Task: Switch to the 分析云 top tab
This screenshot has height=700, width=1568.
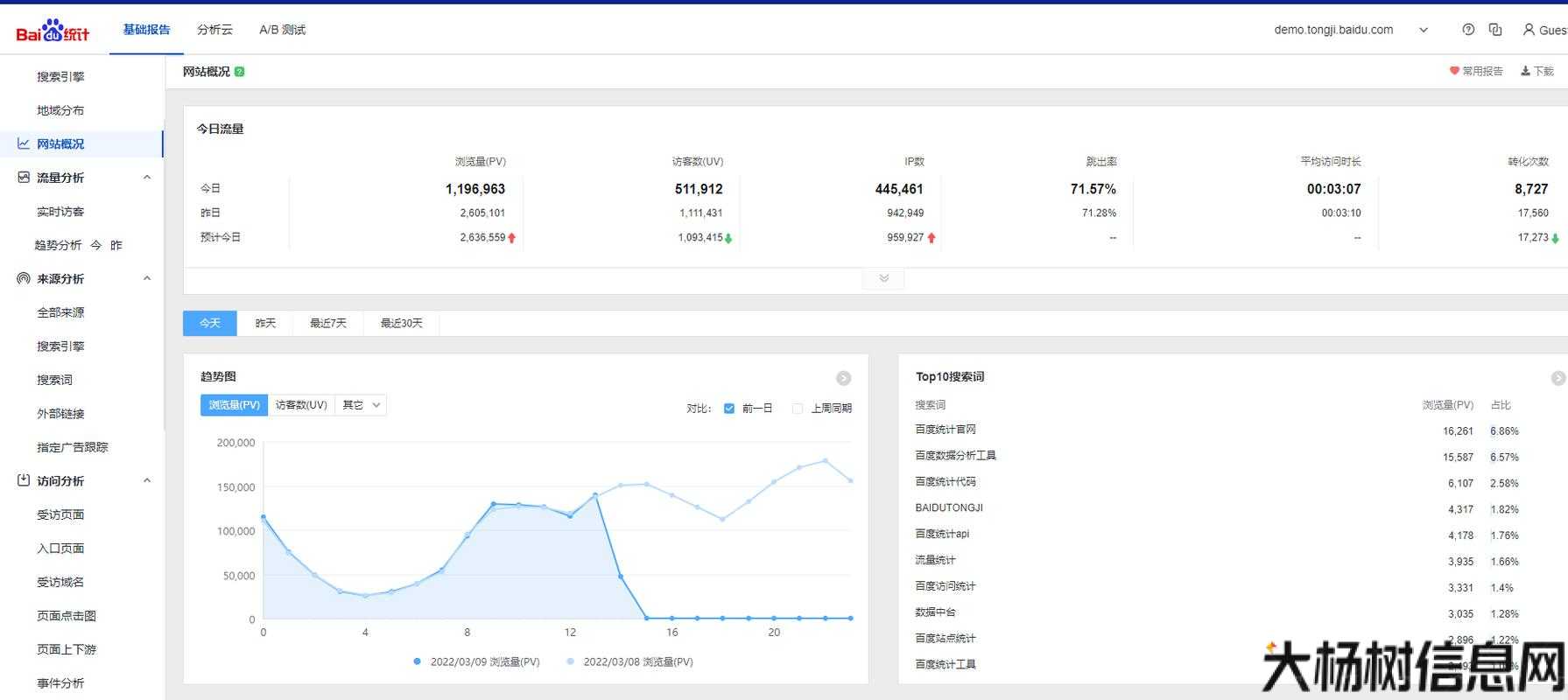Action: tap(214, 30)
